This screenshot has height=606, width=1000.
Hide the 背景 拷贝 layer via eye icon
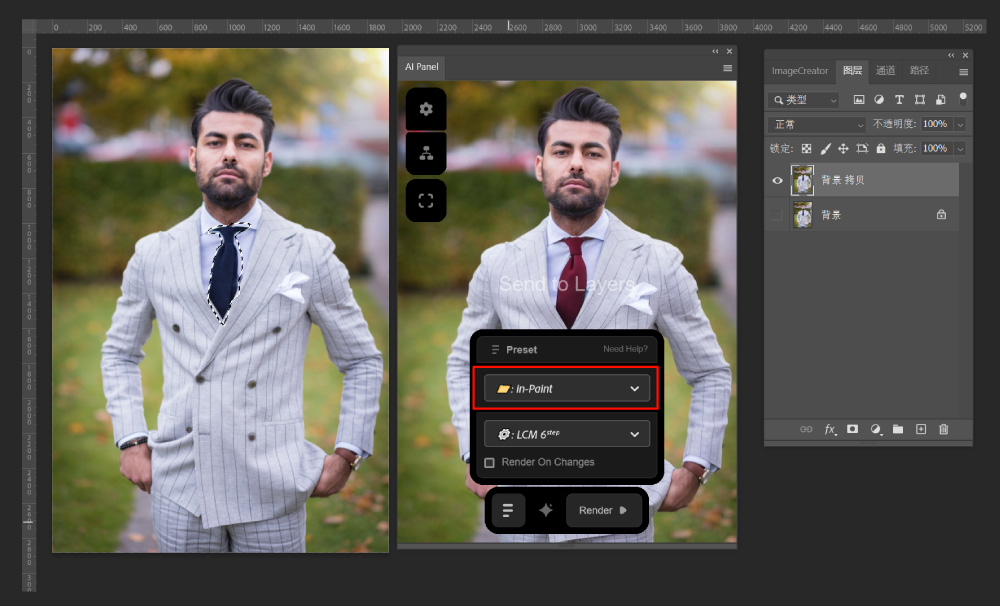[x=778, y=180]
